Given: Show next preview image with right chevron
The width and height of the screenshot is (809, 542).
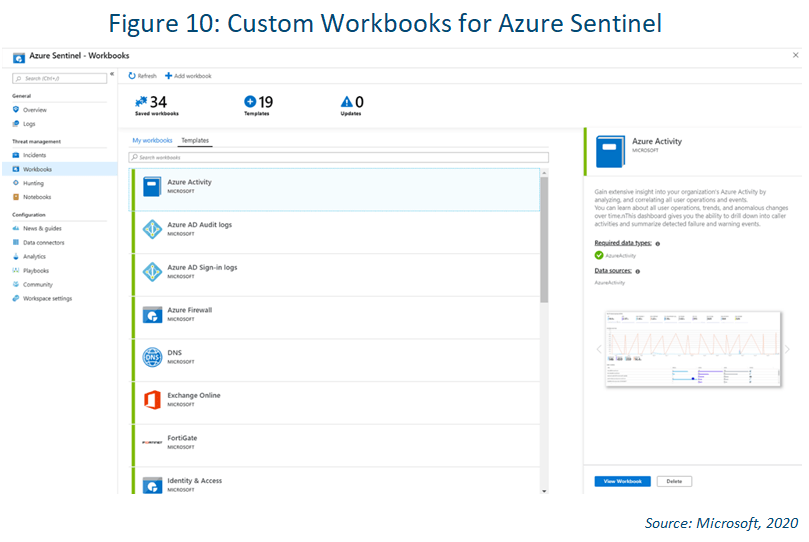Looking at the screenshot, I should 787,349.
